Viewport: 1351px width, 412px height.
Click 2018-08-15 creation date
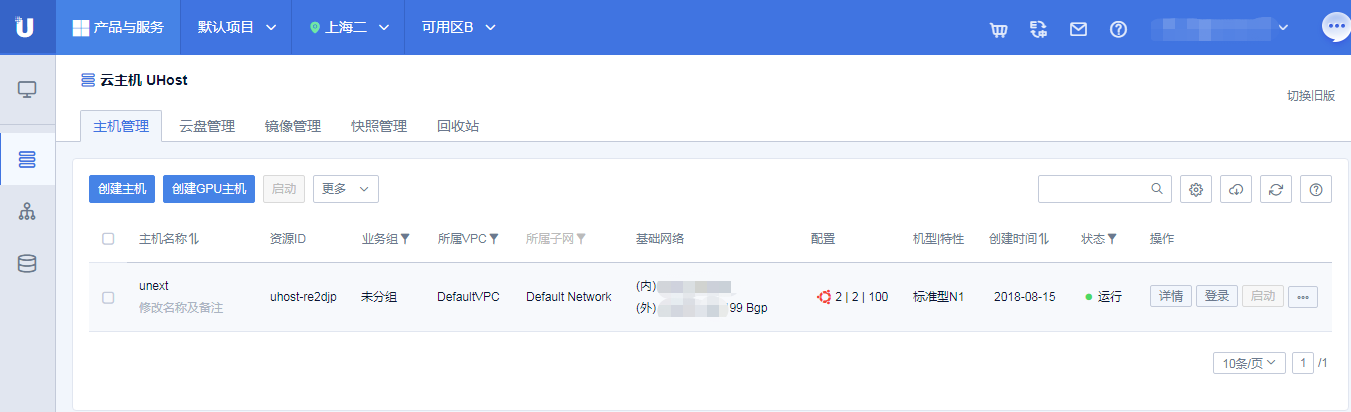click(1025, 297)
